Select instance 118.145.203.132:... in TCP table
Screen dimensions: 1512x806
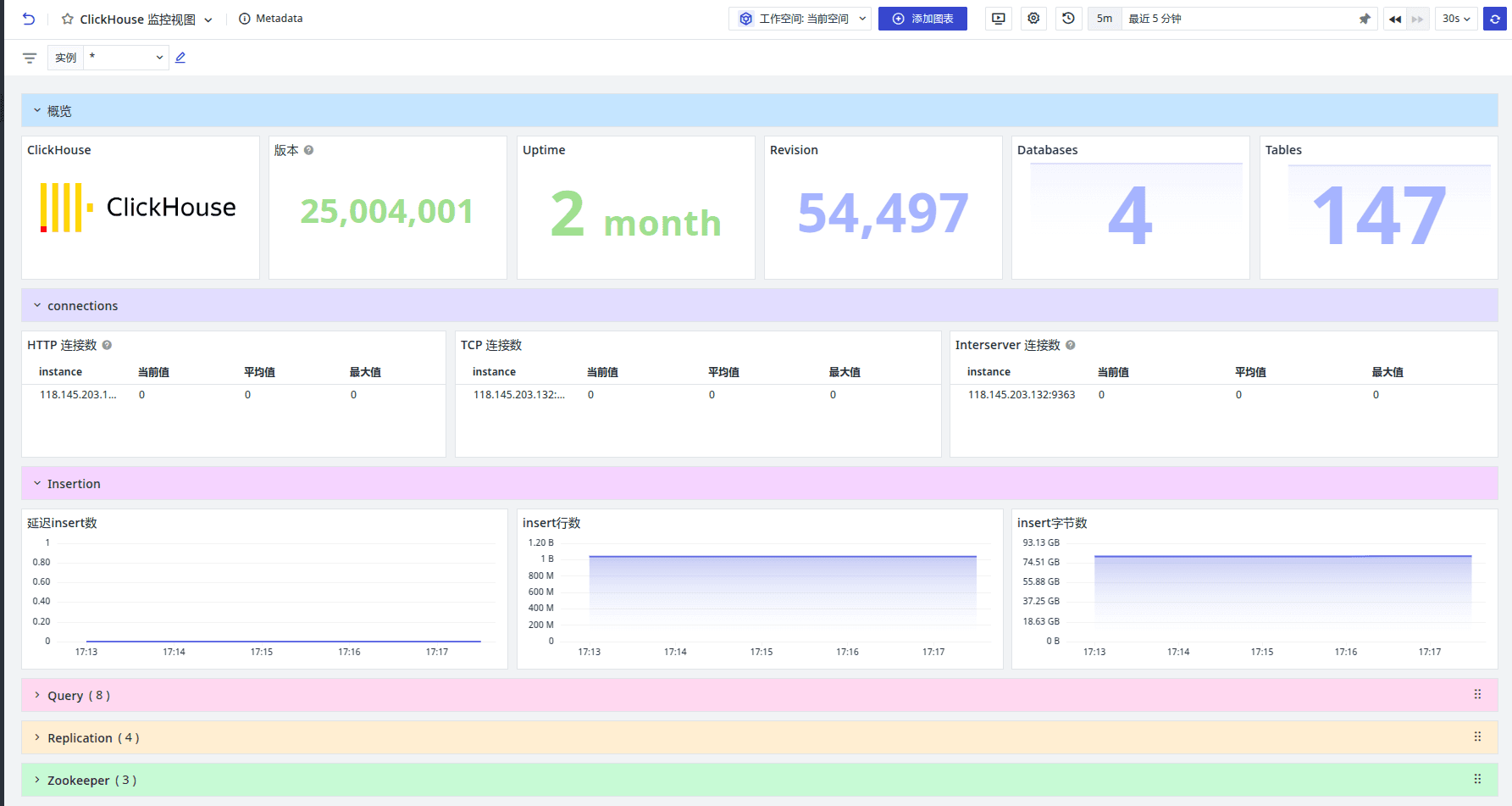pyautogui.click(x=519, y=395)
